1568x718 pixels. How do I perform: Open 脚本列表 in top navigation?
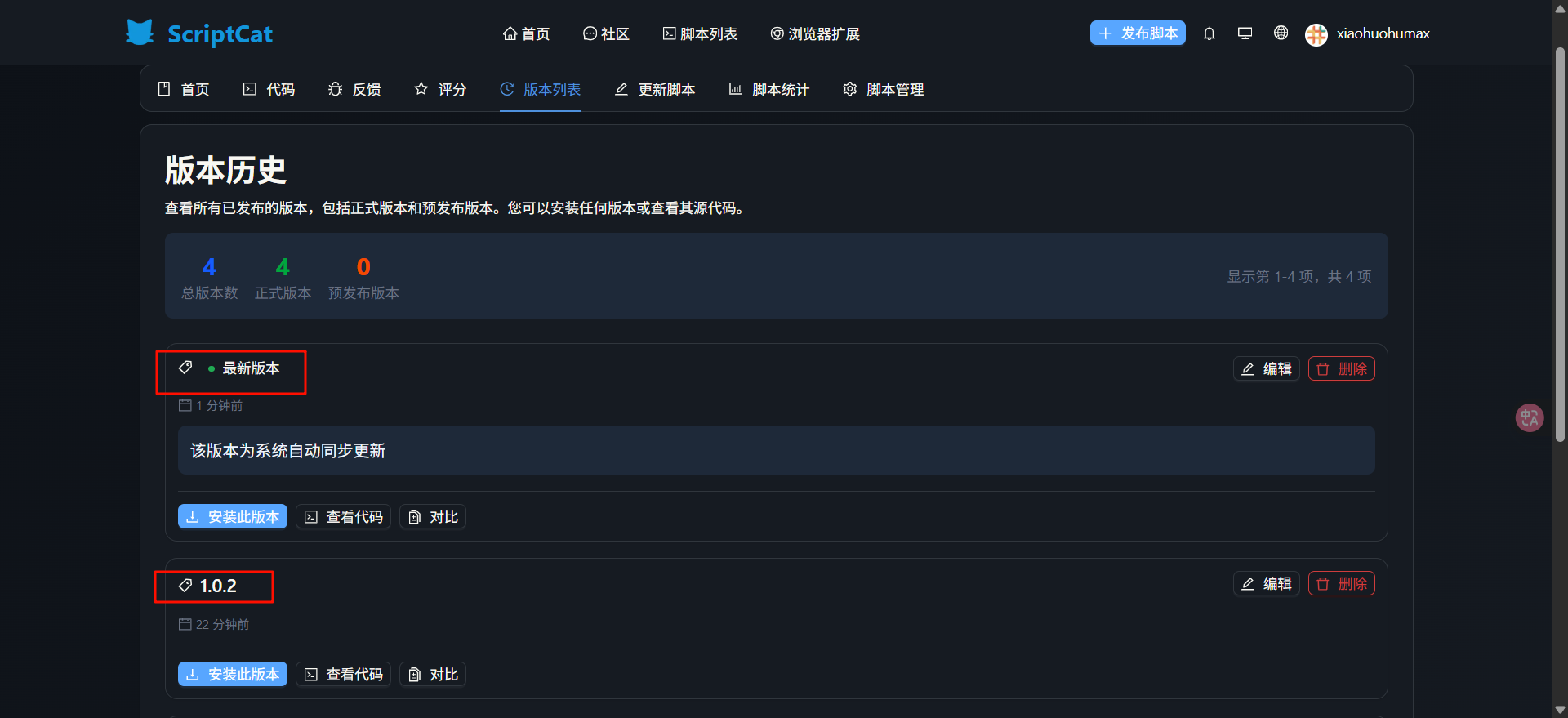pos(700,33)
